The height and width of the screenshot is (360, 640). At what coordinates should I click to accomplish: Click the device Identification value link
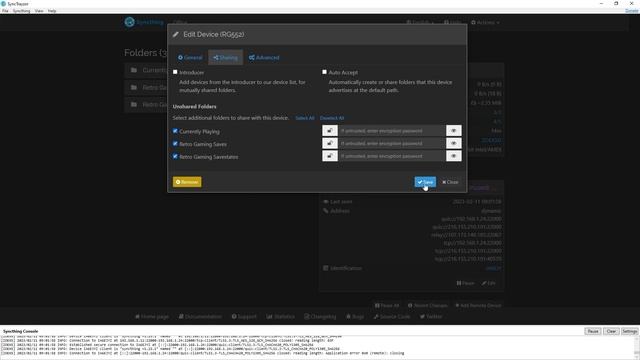[x=493, y=268]
